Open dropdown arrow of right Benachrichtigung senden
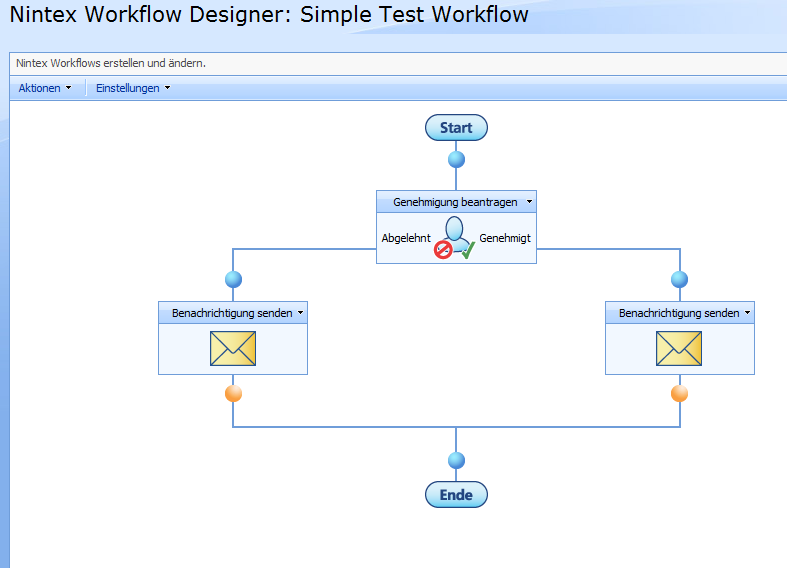This screenshot has height=568, width=787. (x=747, y=313)
